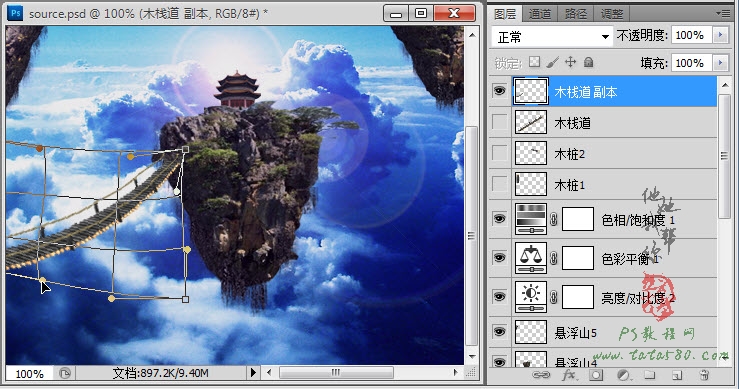Image resolution: width=739 pixels, height=389 pixels.
Task: Click the white mask thumbnail of 色彩平衡 1
Action: click(578, 258)
